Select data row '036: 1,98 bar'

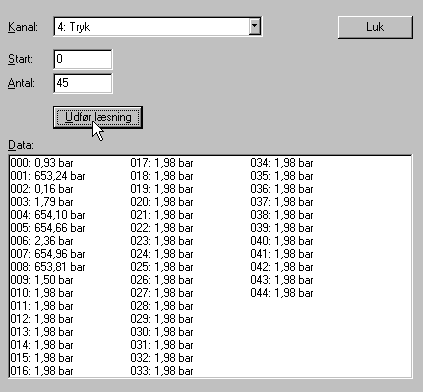[x=282, y=189]
